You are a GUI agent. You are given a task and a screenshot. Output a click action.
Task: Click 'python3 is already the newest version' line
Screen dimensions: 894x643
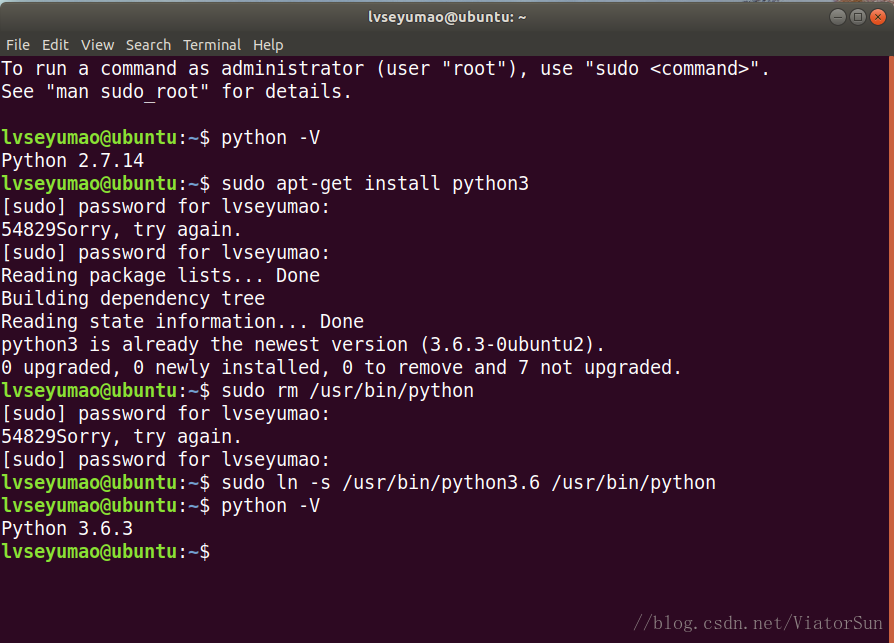(x=303, y=345)
